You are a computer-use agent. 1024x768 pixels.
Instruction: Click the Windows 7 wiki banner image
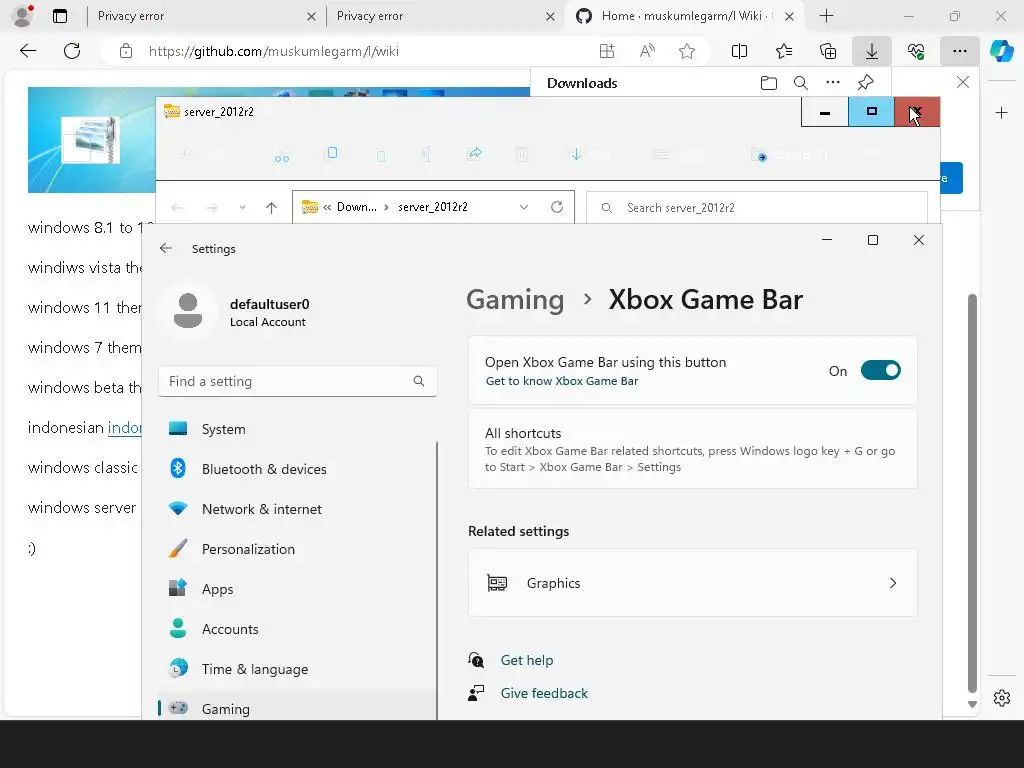coord(91,140)
